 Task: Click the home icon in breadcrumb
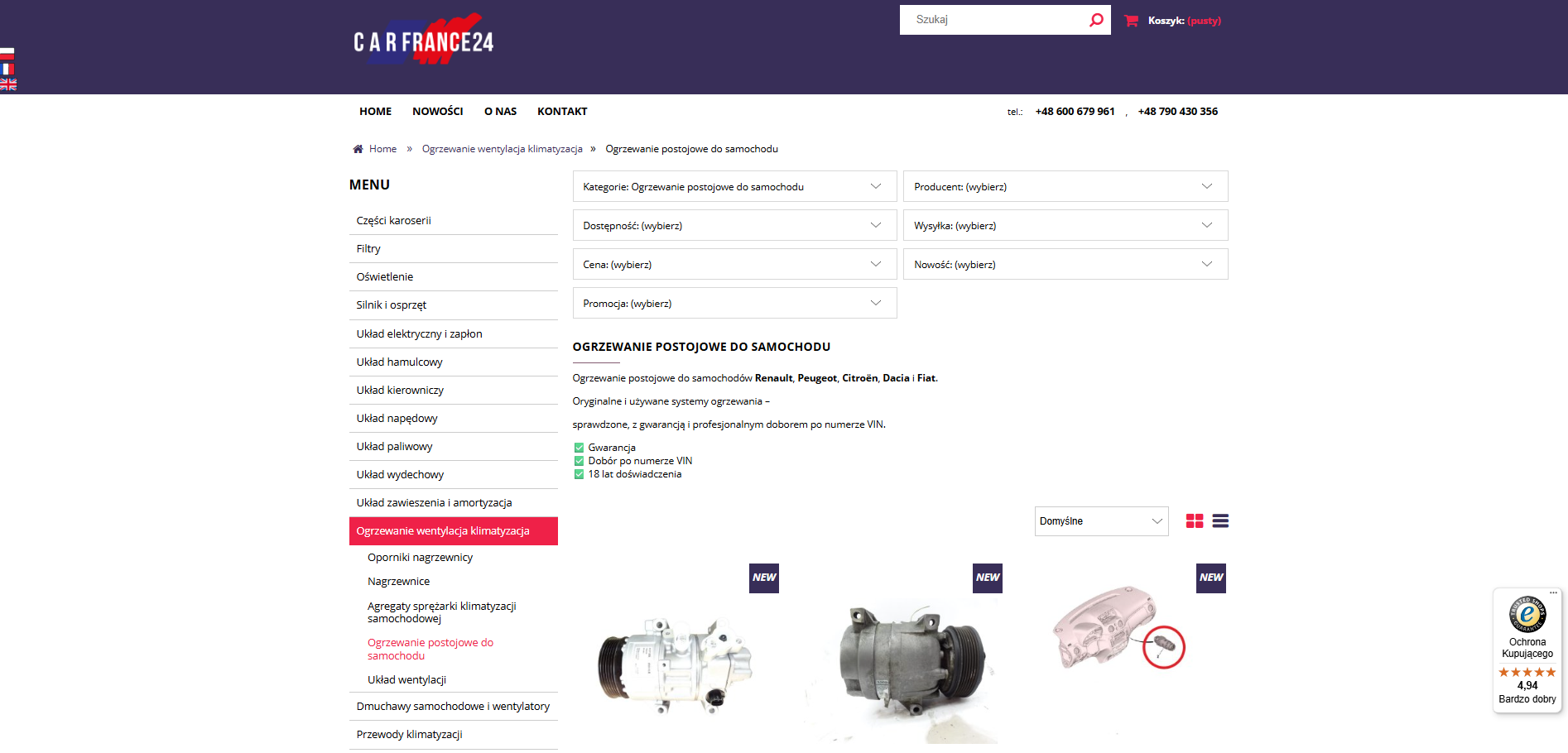pyautogui.click(x=358, y=149)
